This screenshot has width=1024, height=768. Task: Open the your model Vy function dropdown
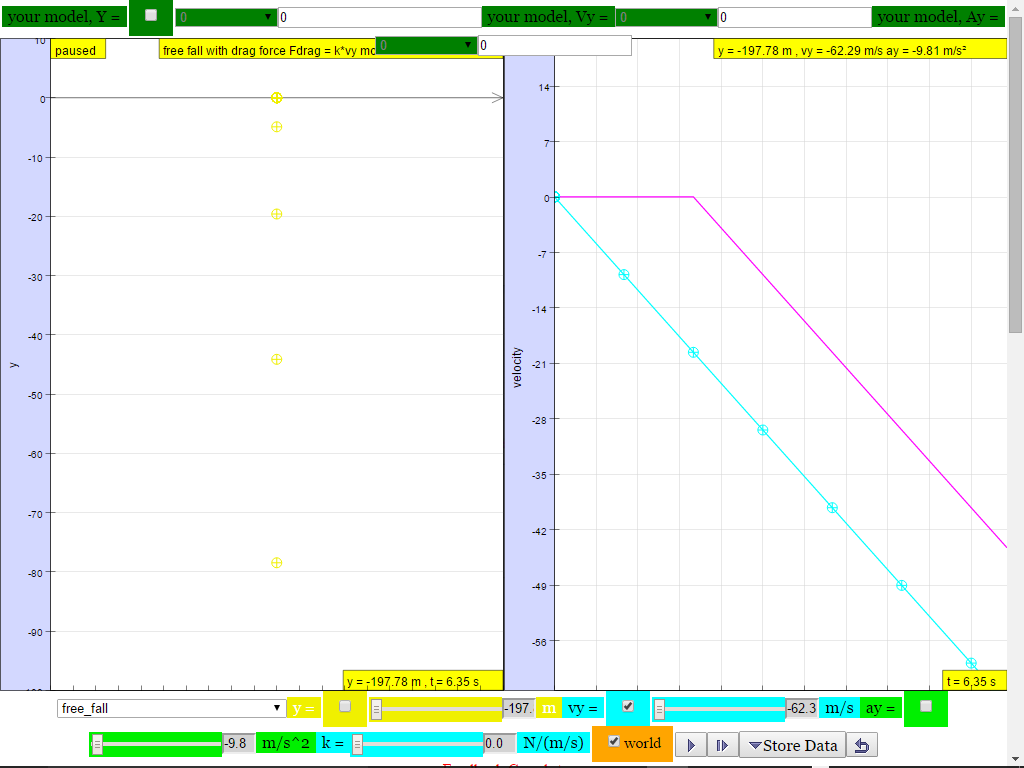tap(666, 17)
